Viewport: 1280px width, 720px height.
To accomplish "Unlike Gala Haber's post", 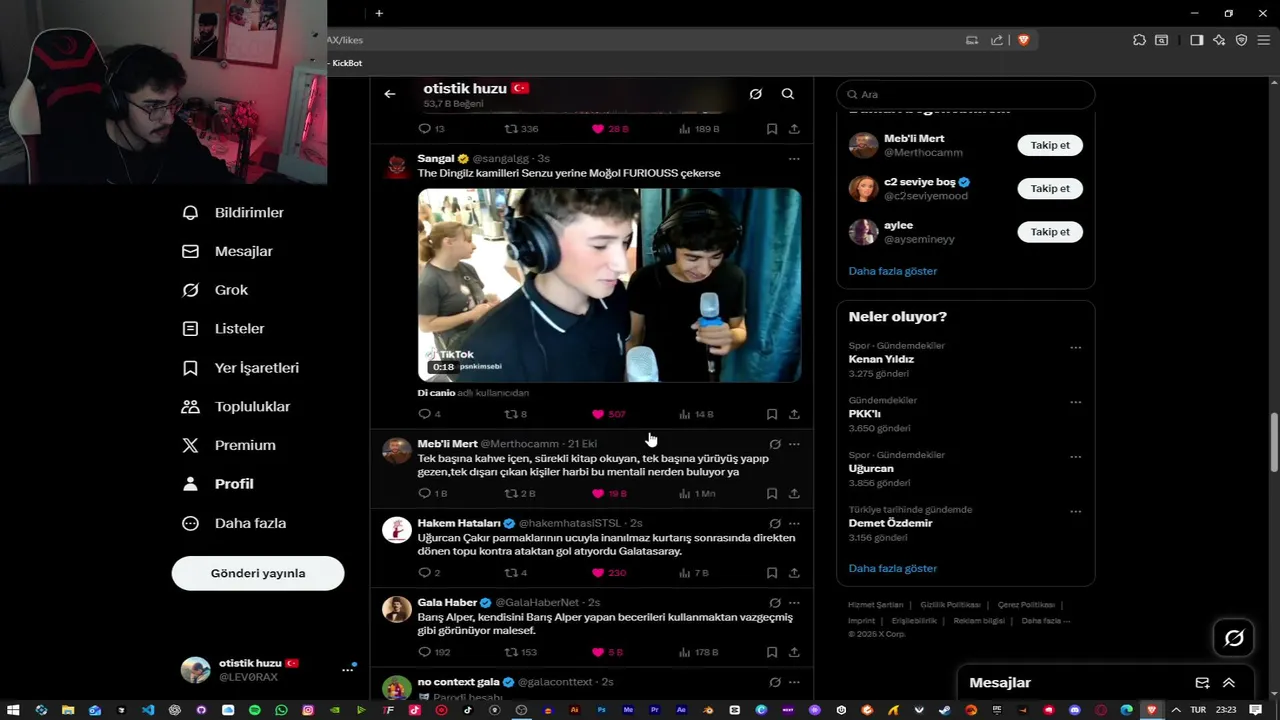I will click(x=598, y=652).
